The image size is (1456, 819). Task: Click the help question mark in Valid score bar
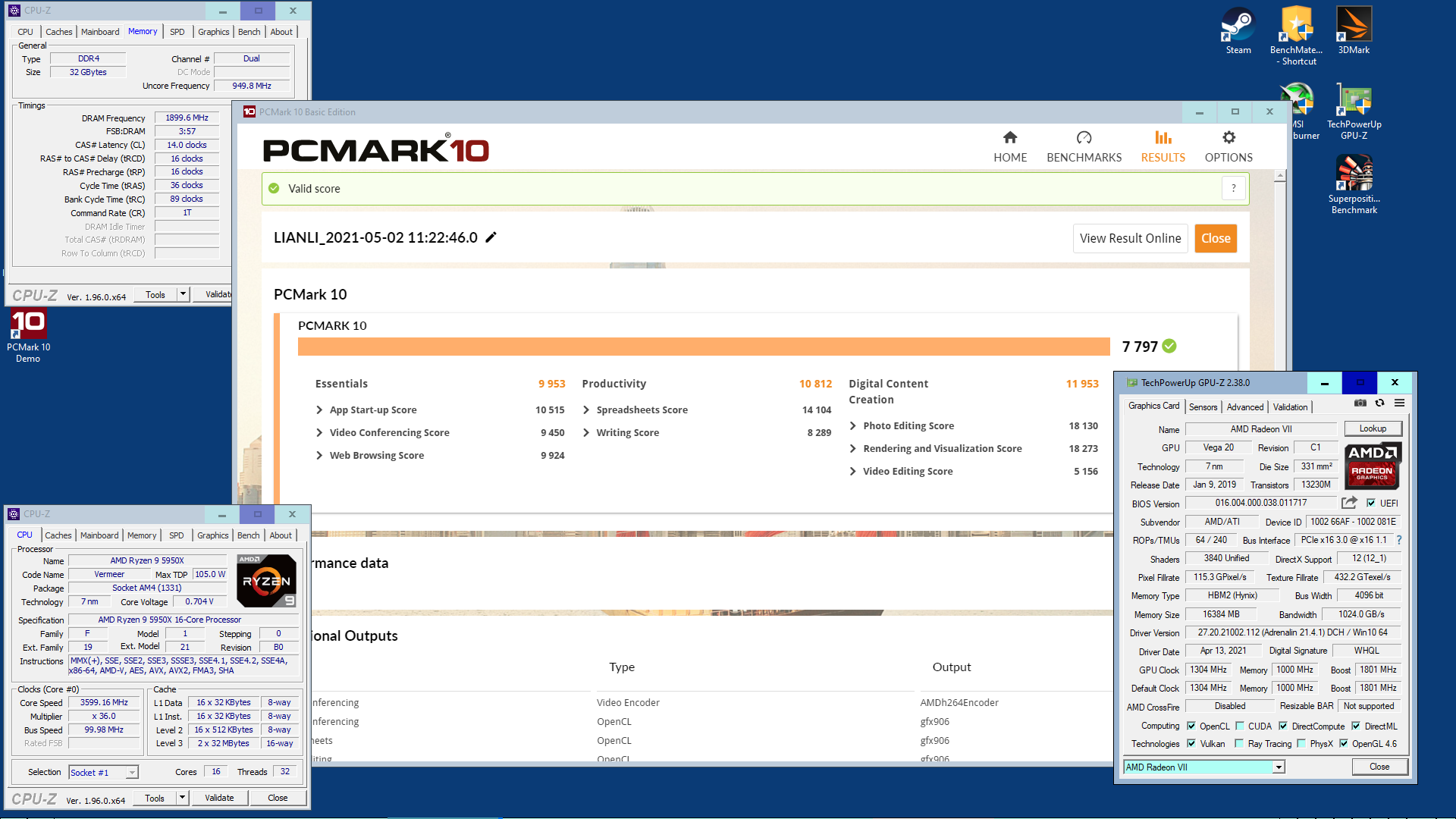coord(1234,188)
